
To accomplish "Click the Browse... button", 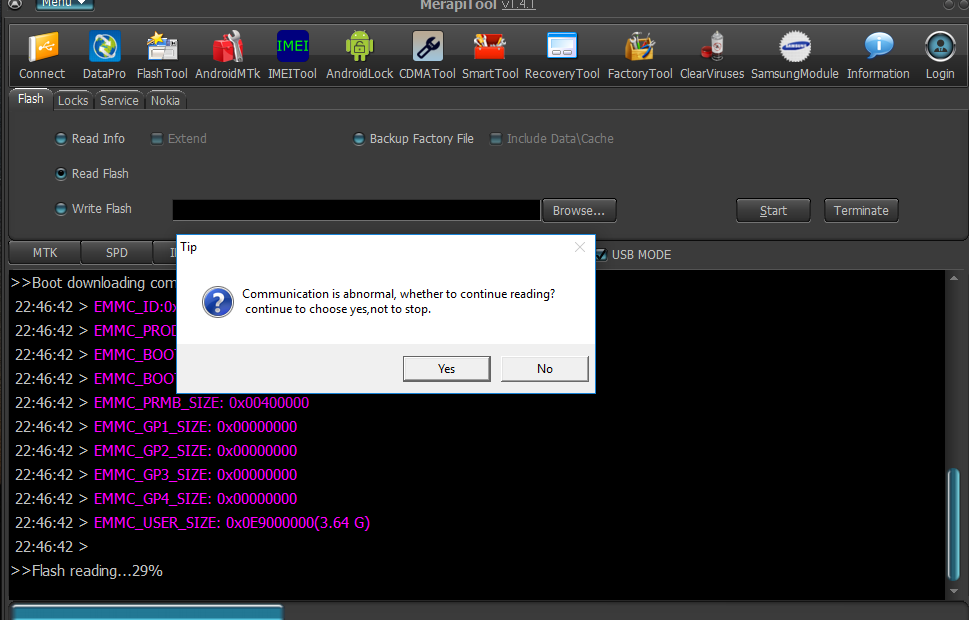I will tap(578, 211).
